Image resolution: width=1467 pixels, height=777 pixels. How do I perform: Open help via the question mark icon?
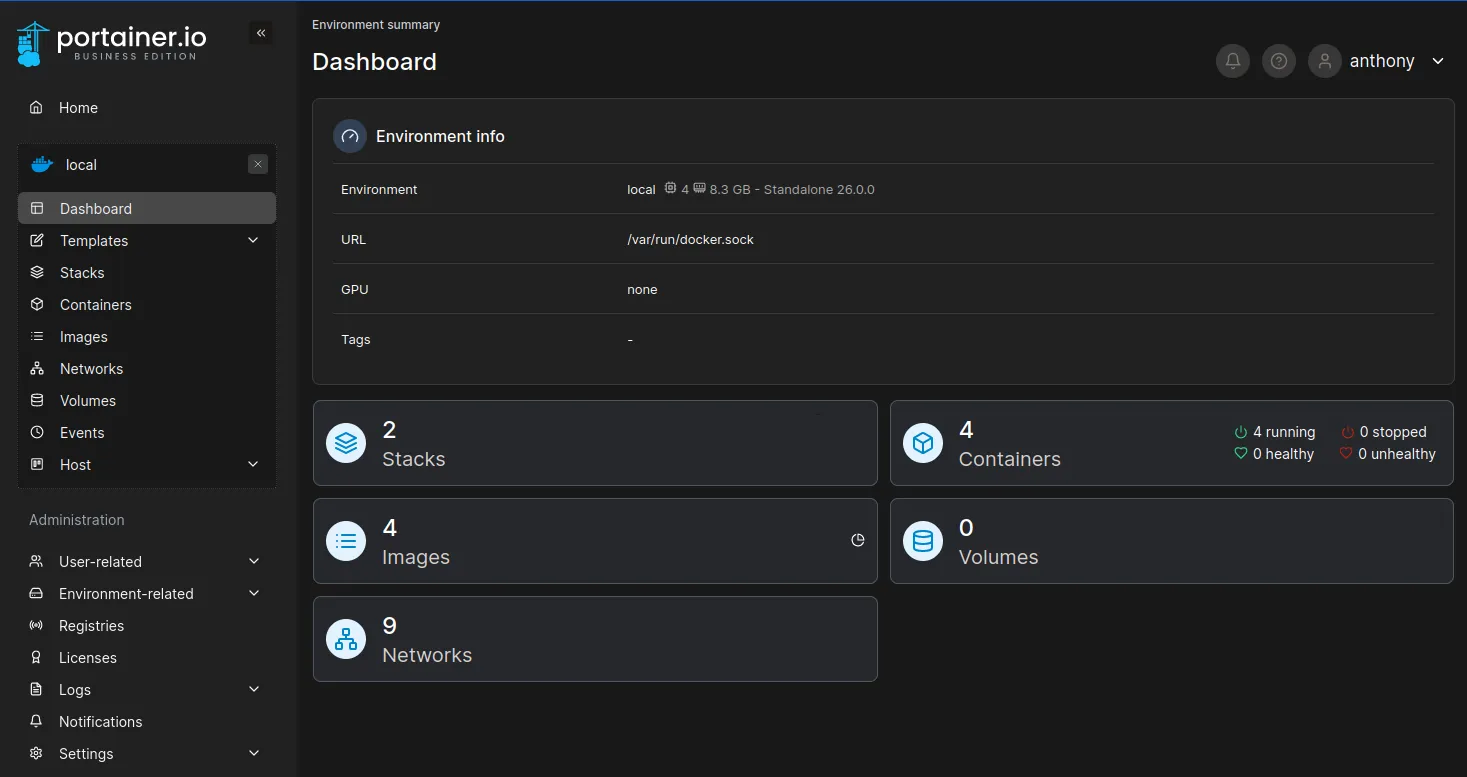coord(1278,61)
